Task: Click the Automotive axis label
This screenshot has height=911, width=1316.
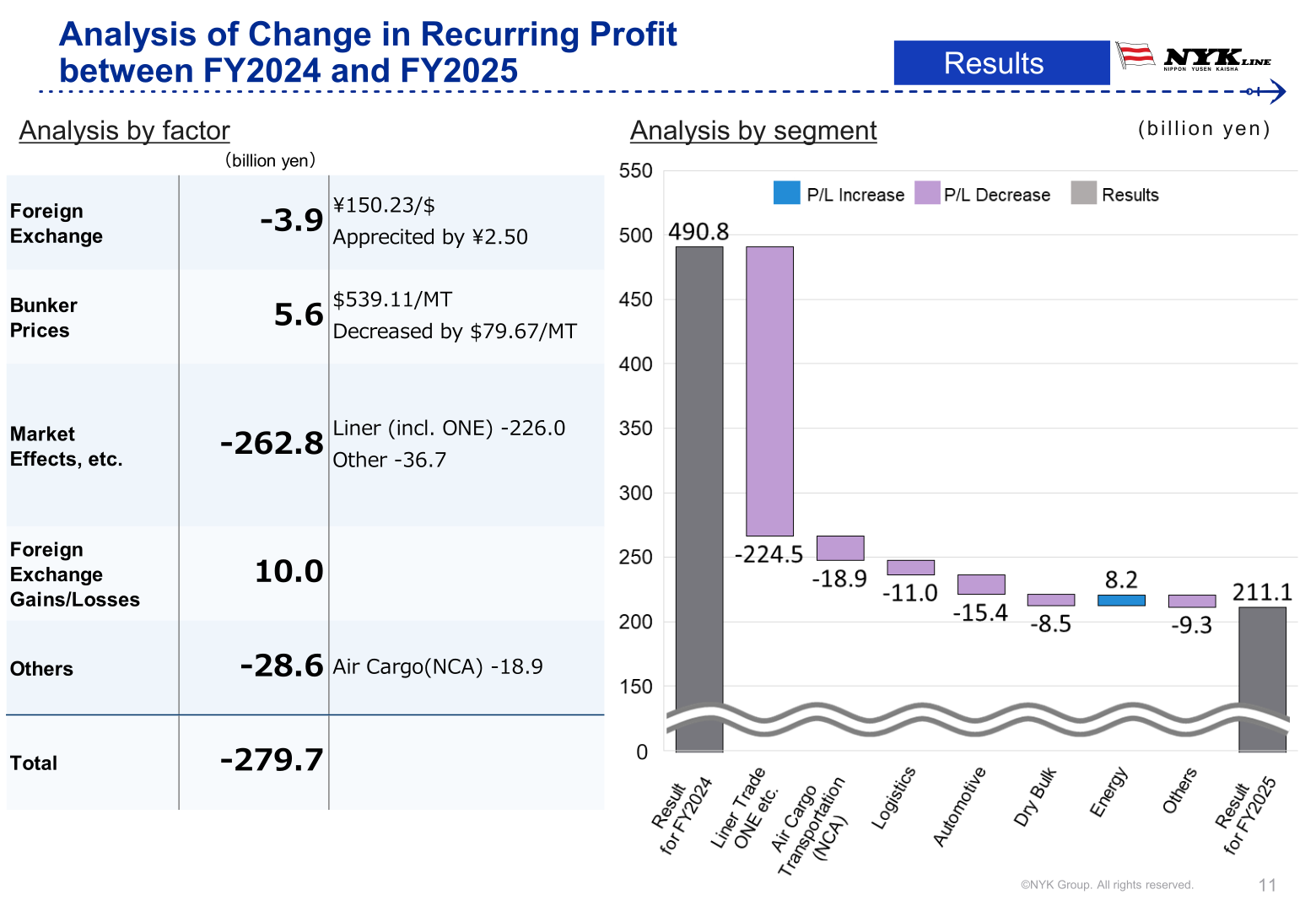Action: click(x=959, y=806)
